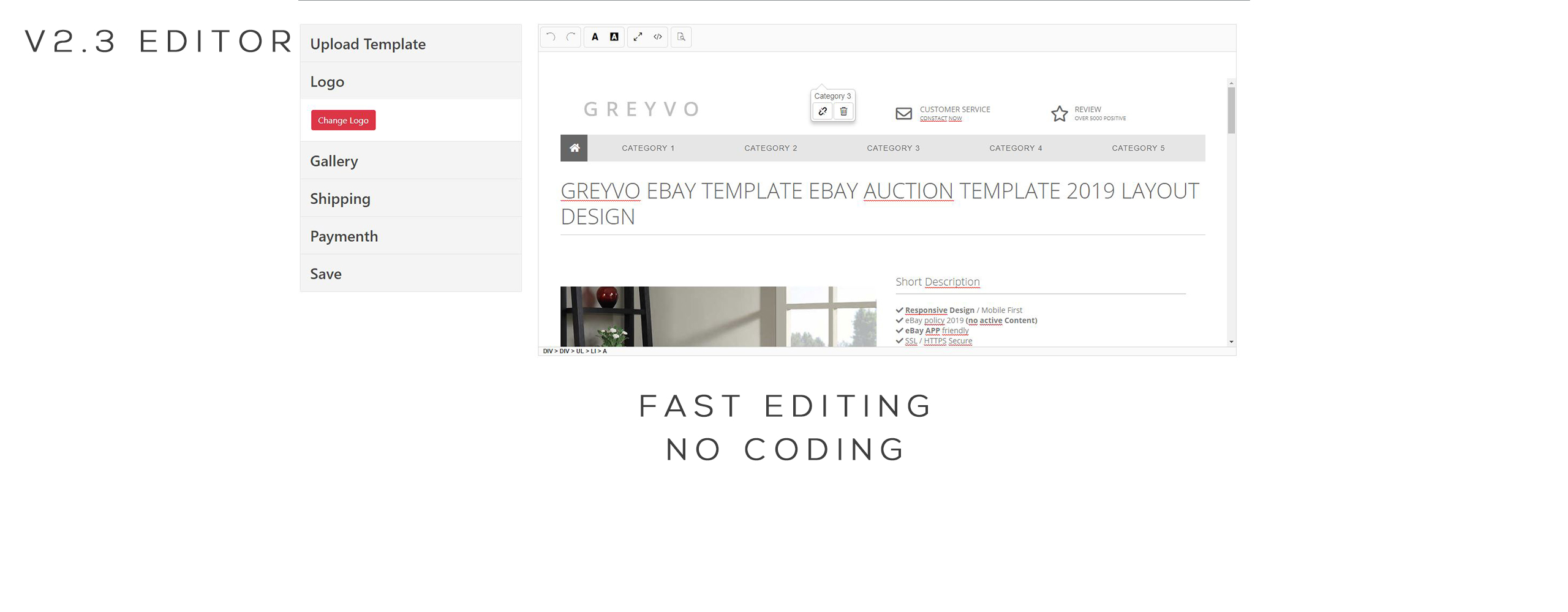Redo the last undone edit
Image resolution: width=1568 pixels, height=612 pixels.
click(571, 37)
